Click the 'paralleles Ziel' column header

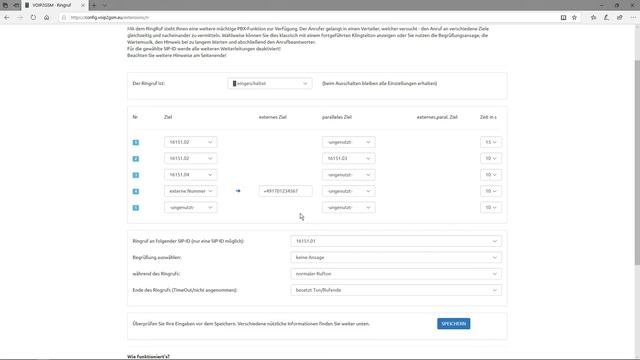point(337,117)
